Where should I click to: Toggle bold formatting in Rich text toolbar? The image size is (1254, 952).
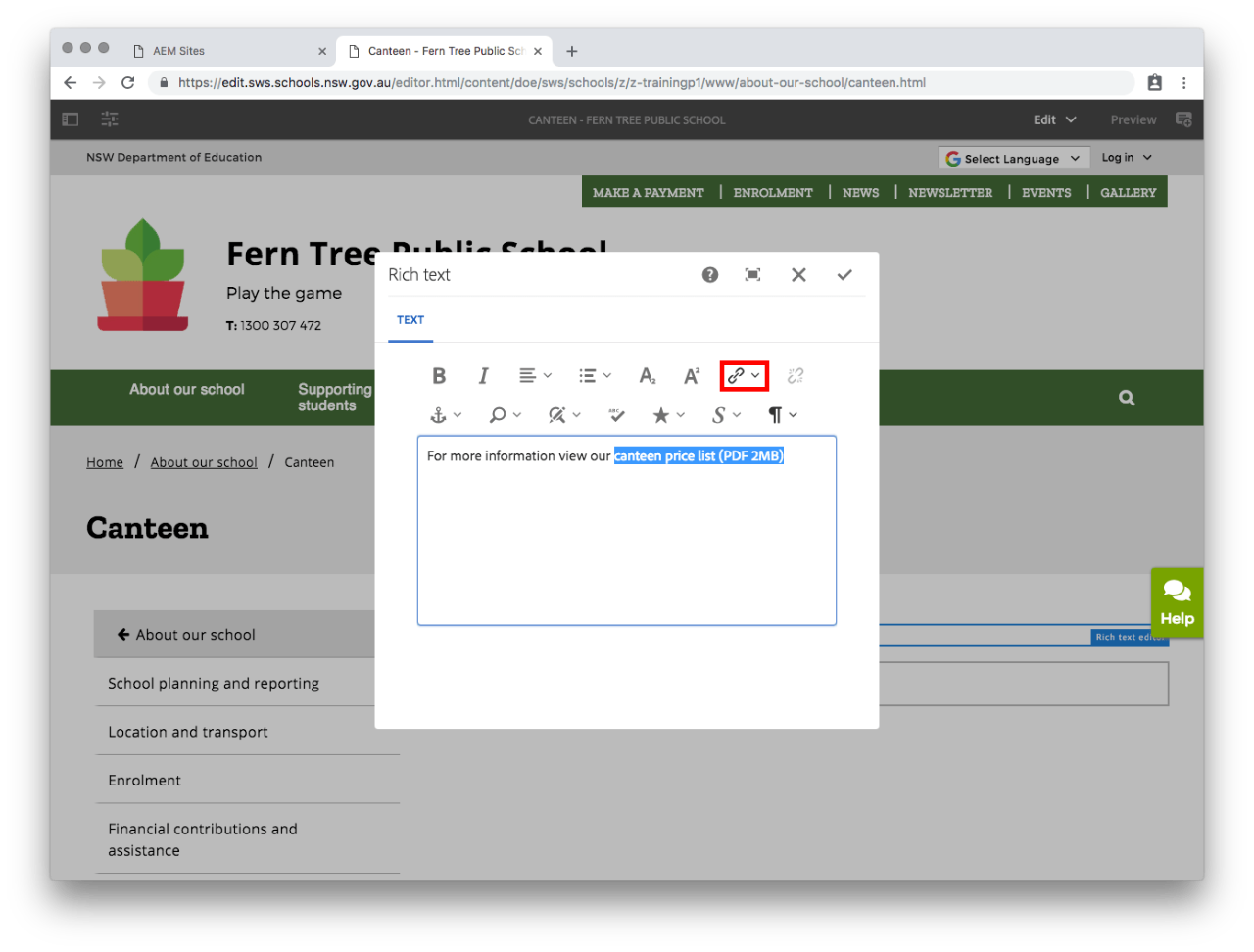tap(439, 376)
